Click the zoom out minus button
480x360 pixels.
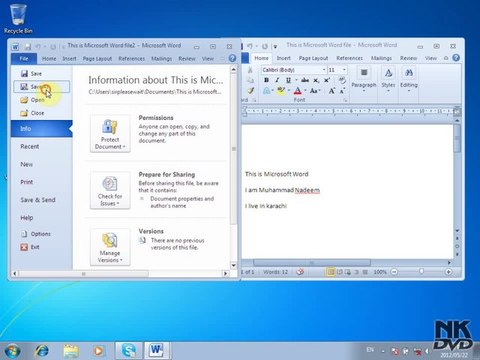(x=394, y=272)
